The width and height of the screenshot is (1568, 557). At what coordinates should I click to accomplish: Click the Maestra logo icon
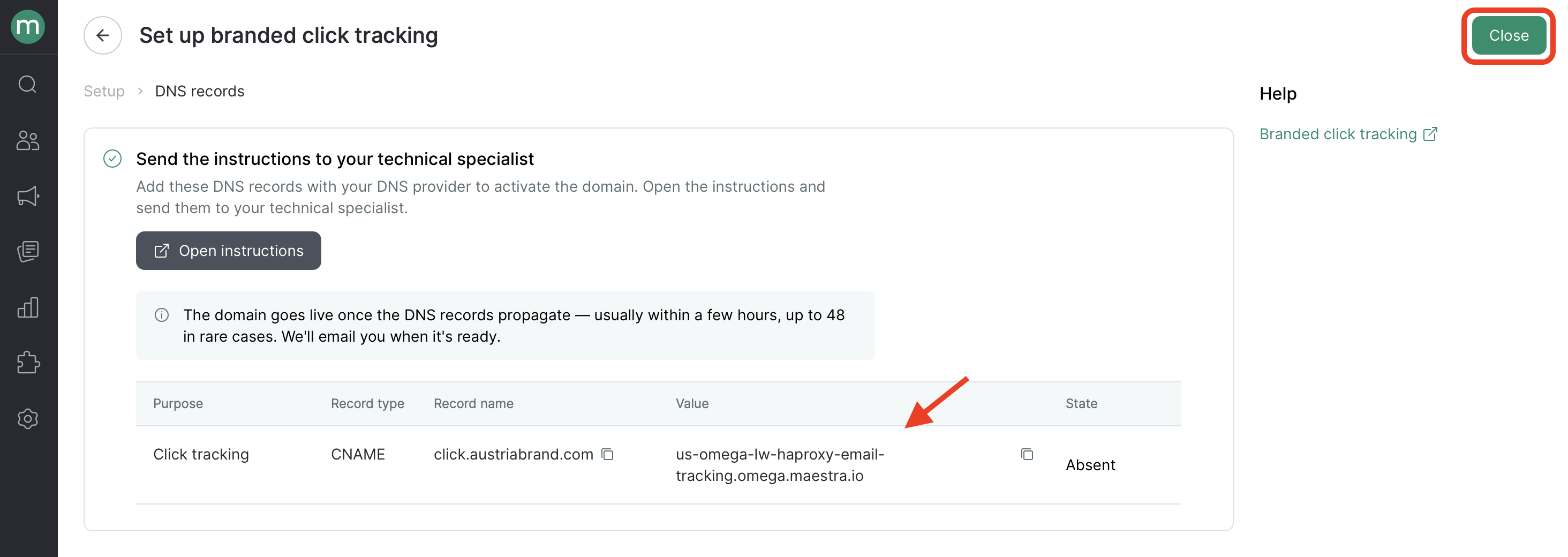(x=28, y=27)
